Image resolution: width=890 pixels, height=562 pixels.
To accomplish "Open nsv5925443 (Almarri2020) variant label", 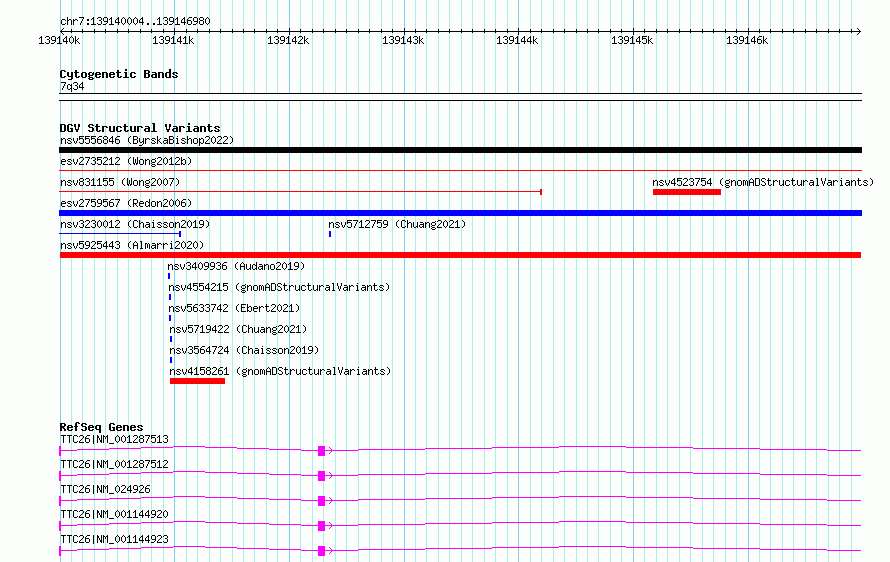I will [132, 245].
